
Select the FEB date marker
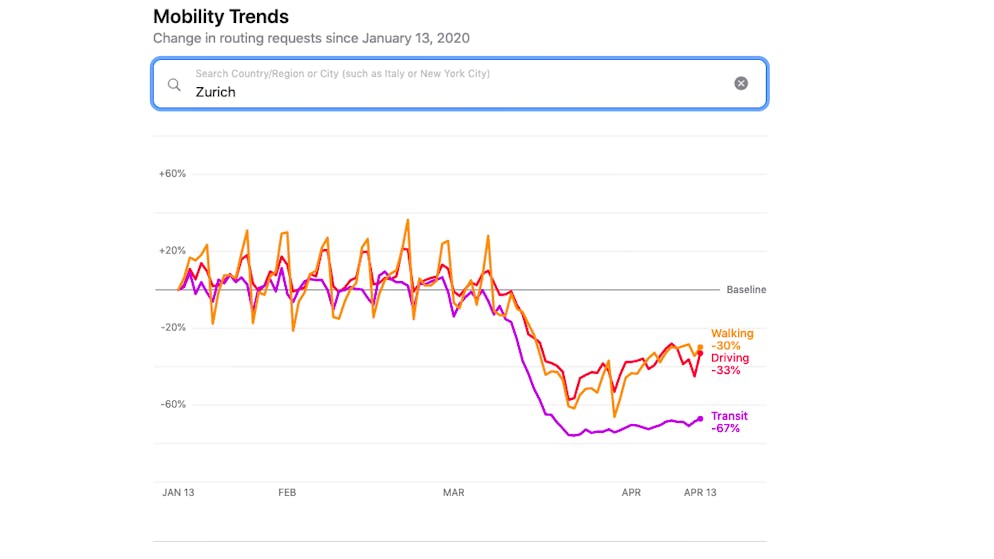point(287,493)
